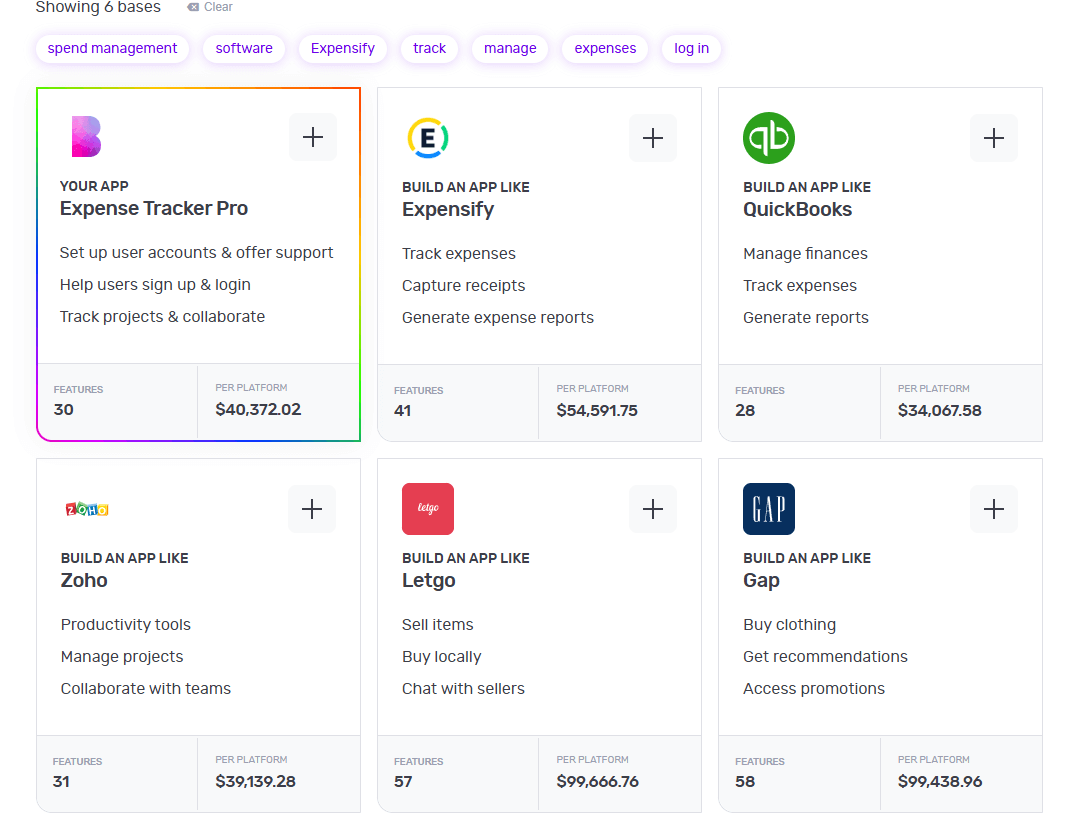This screenshot has height=830, width=1092.
Task: Open the Expensify card title
Action: pyautogui.click(x=448, y=210)
